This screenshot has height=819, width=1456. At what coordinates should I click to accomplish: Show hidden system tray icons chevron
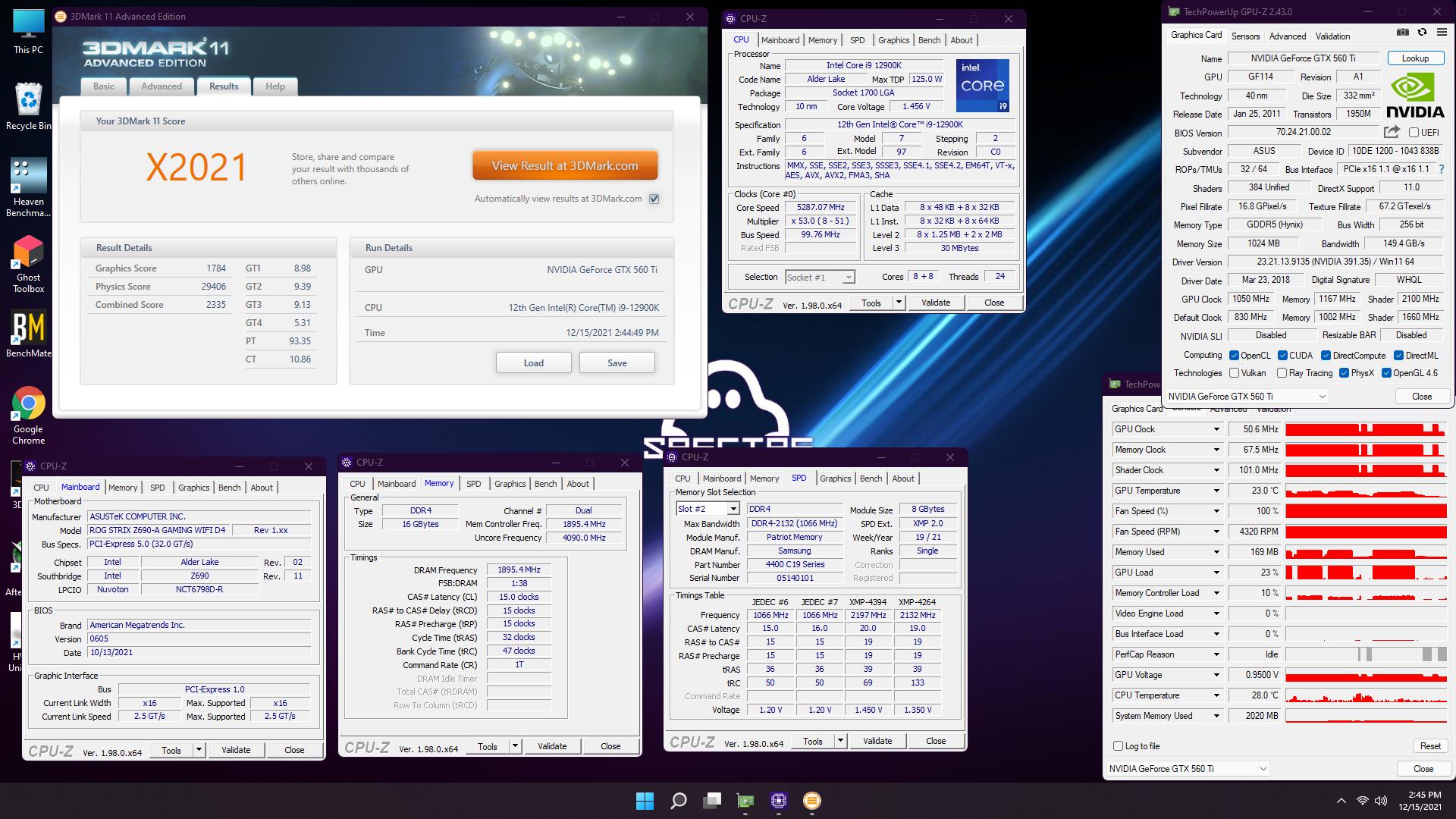(1341, 801)
